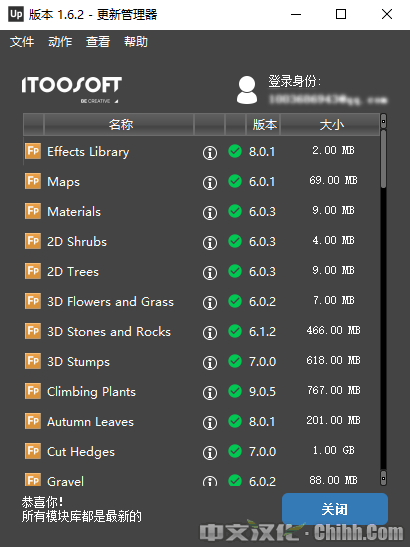
Task: Minimize the 更新管理器 window
Action: coord(296,14)
